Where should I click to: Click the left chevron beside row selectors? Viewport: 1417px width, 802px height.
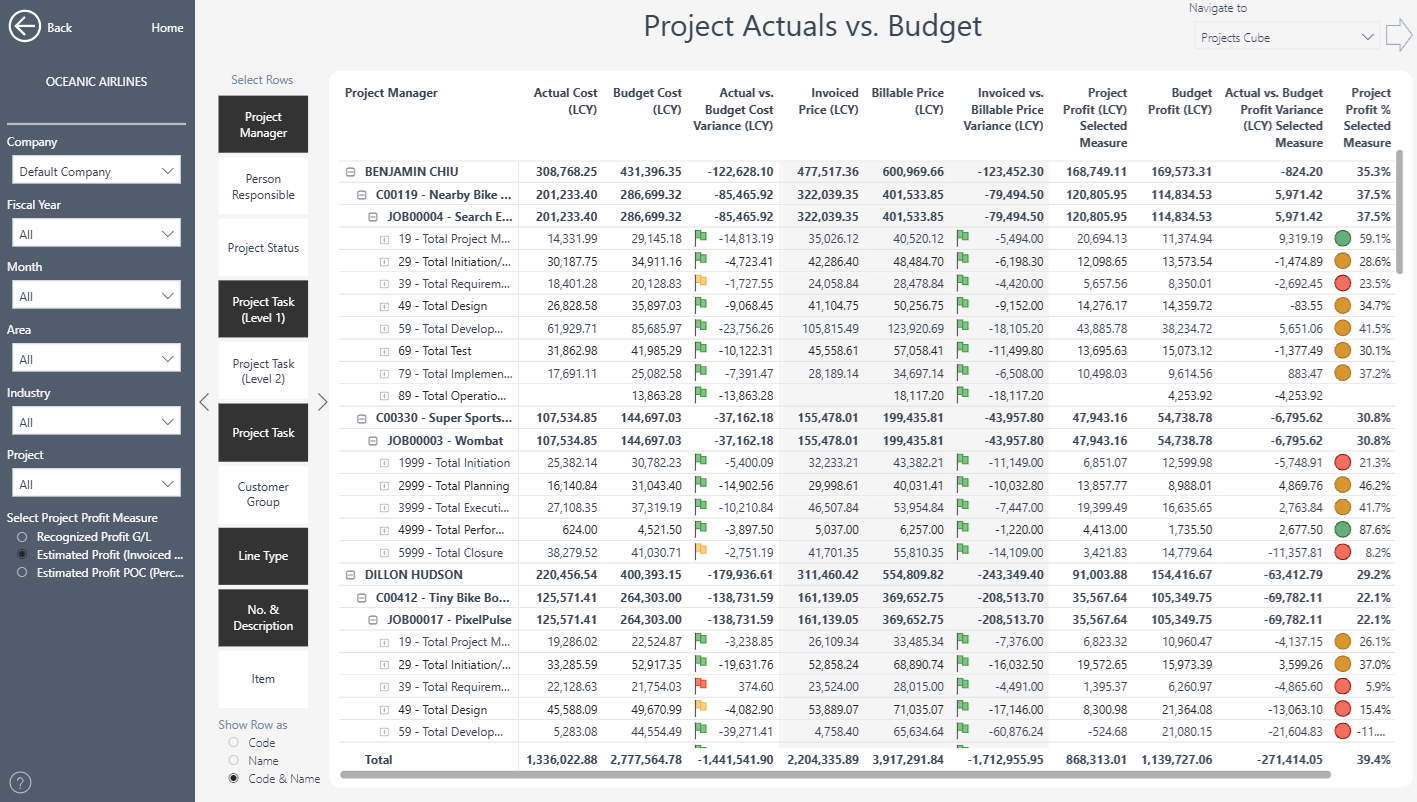[x=204, y=402]
